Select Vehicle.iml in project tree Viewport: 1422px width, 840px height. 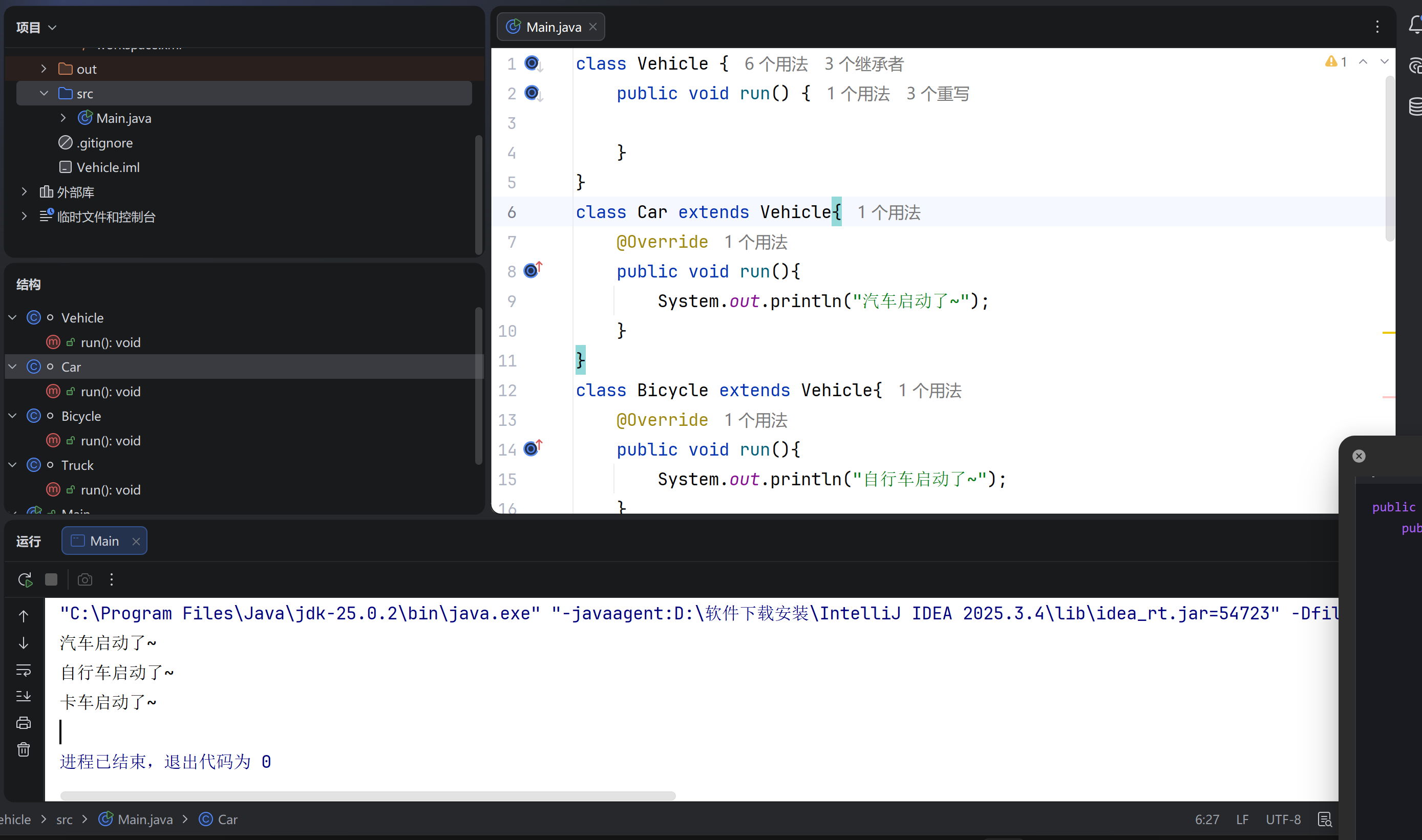click(x=108, y=167)
